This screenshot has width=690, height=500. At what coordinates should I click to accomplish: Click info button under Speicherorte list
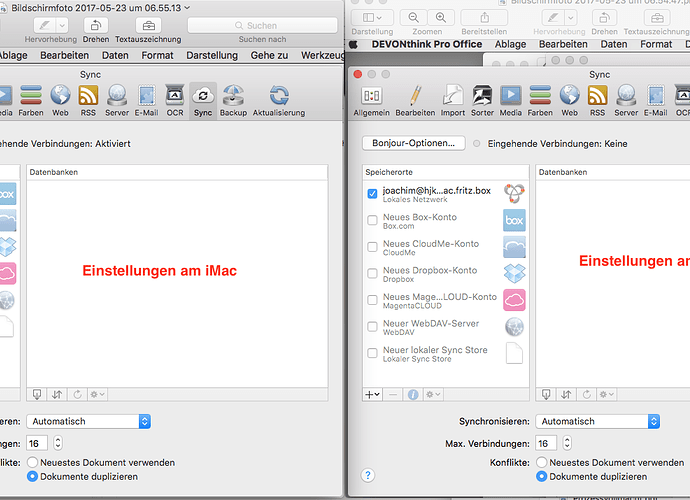pos(413,394)
